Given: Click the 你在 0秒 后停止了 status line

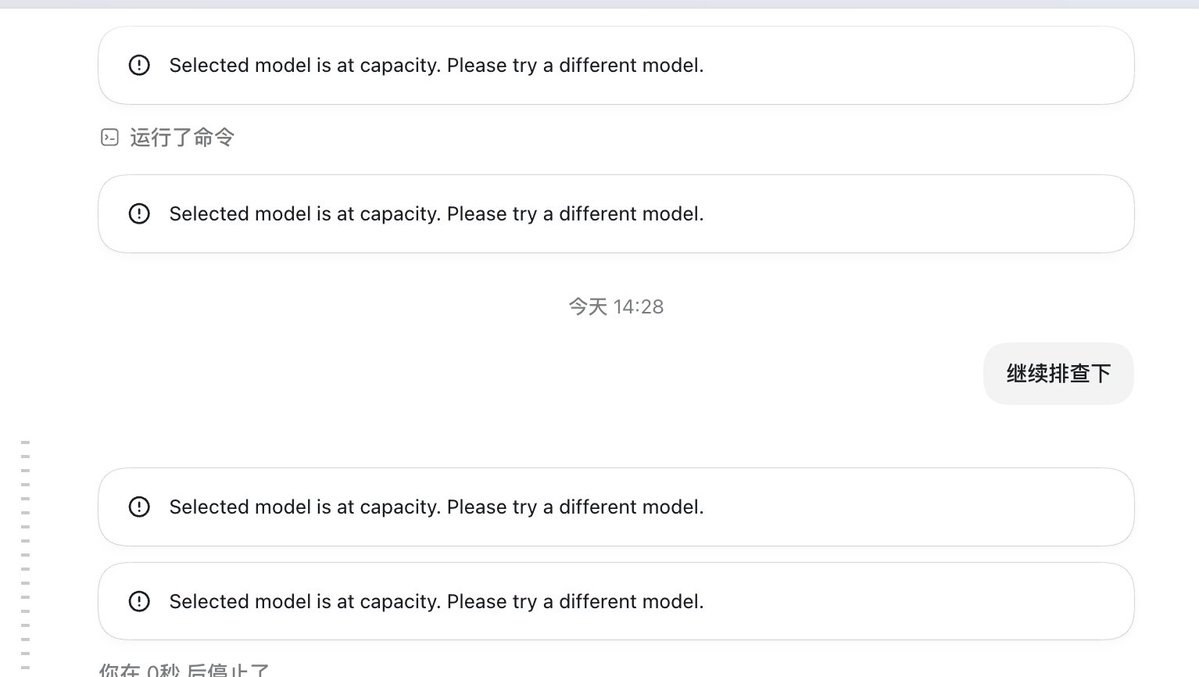Looking at the screenshot, I should [x=184, y=669].
